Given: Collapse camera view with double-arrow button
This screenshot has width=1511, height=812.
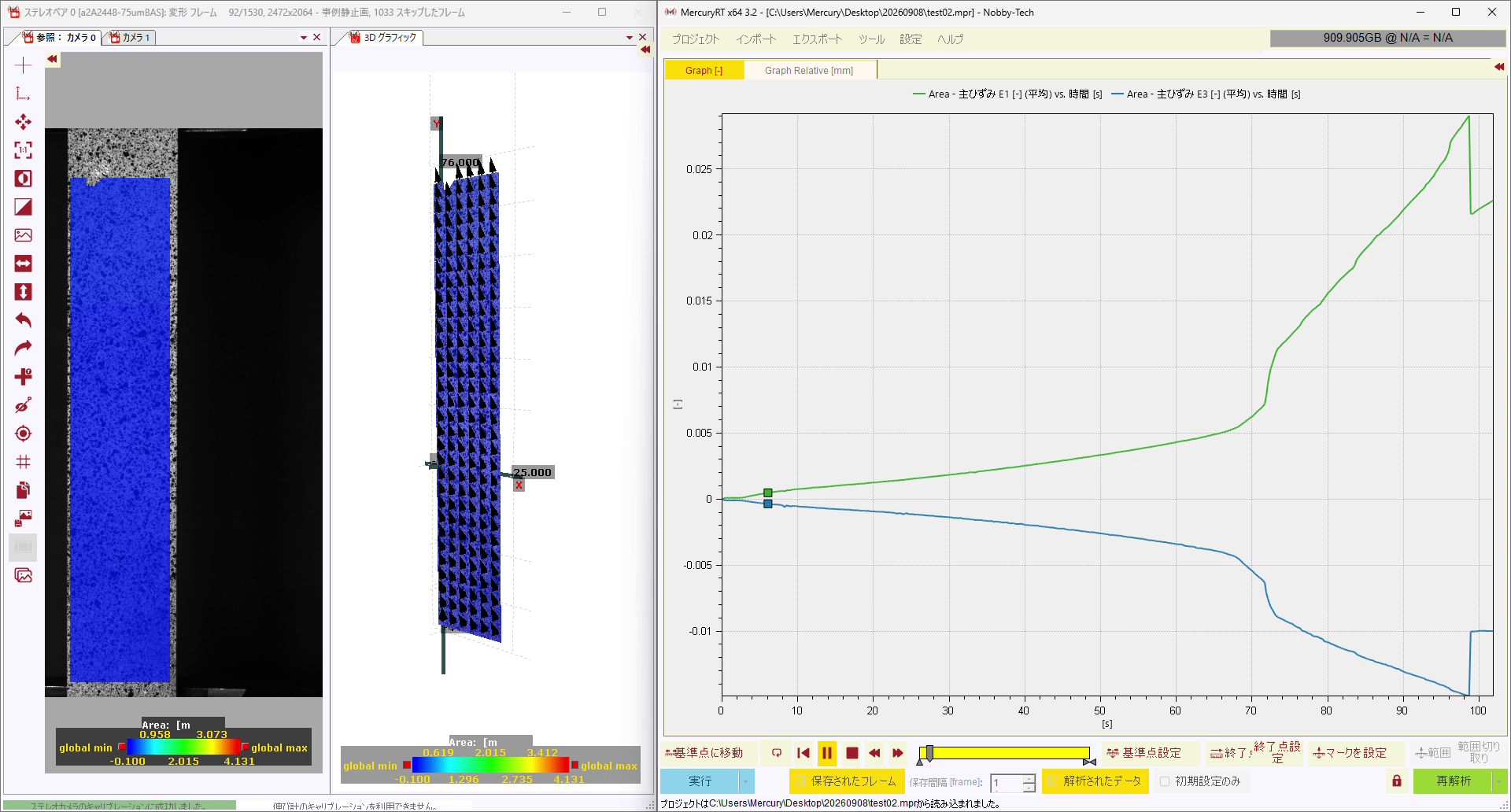Looking at the screenshot, I should [x=52, y=59].
